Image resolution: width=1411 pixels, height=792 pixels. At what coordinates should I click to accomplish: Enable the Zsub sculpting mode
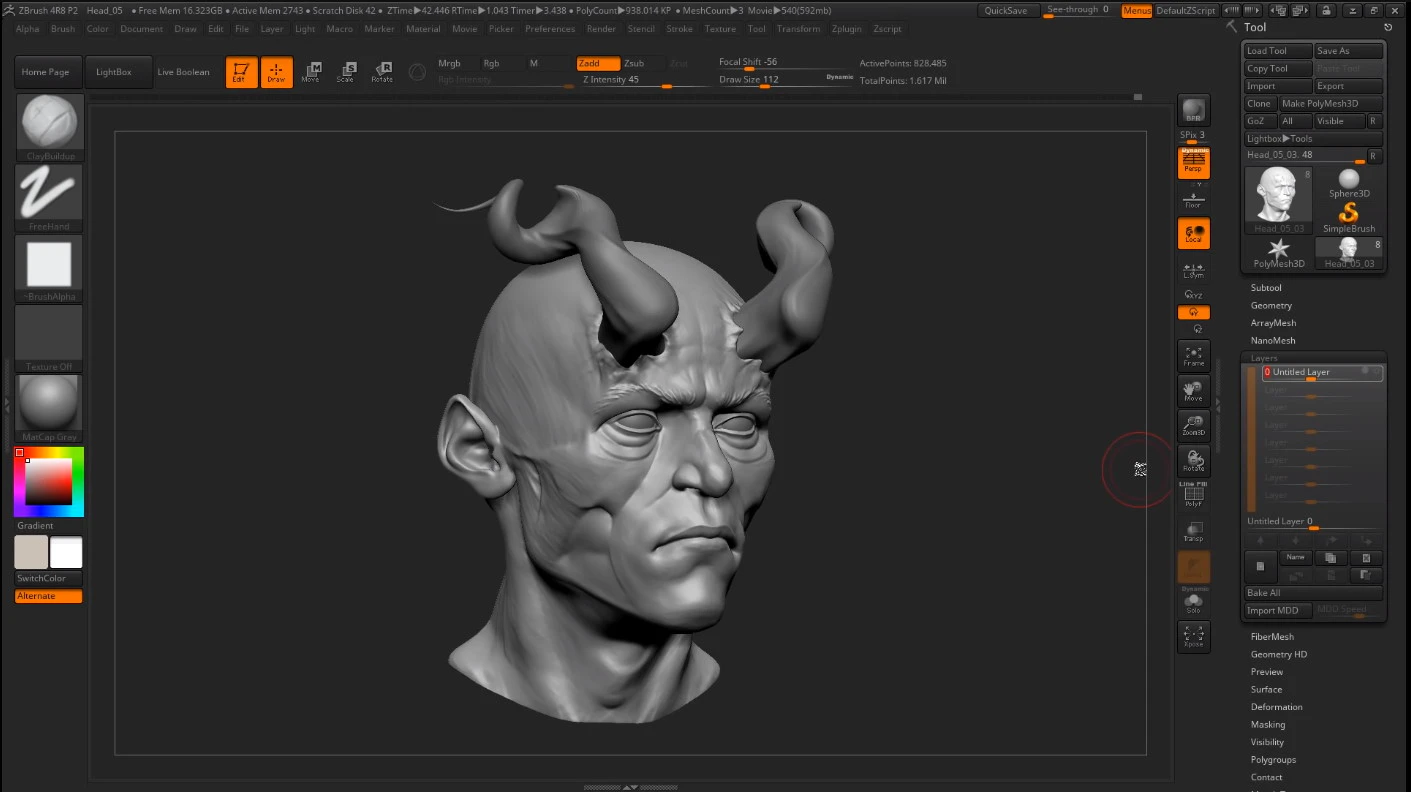coord(637,62)
